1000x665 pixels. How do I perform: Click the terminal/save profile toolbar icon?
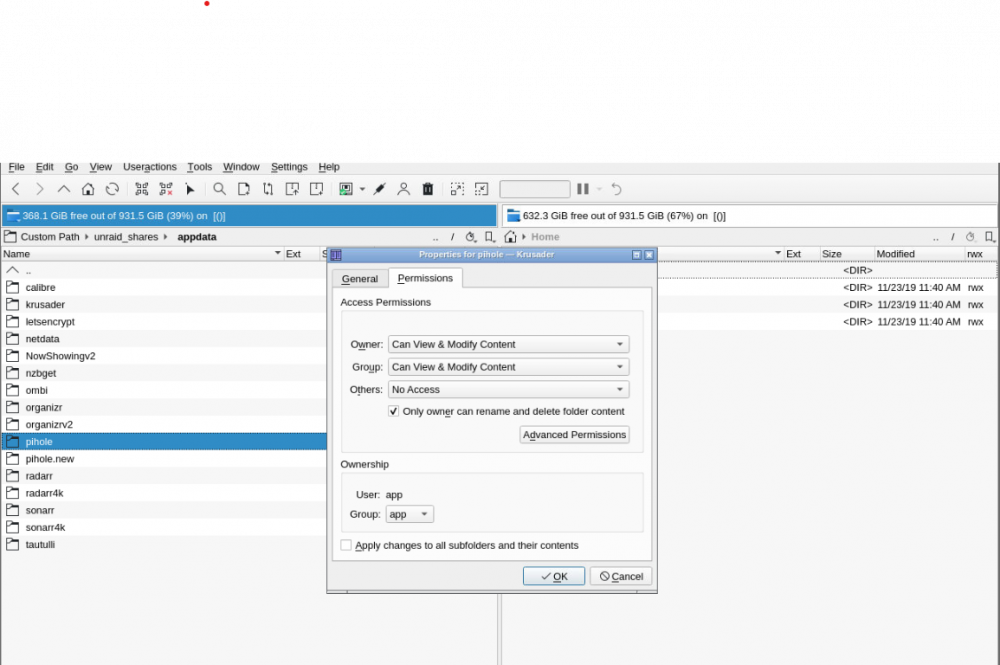[346, 189]
